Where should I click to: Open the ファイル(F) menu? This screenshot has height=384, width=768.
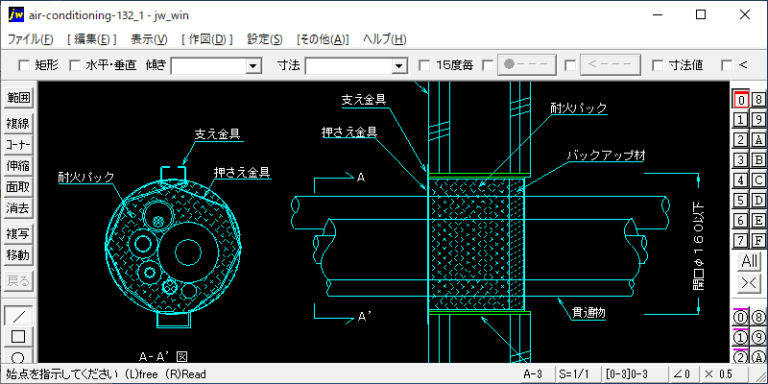point(30,39)
